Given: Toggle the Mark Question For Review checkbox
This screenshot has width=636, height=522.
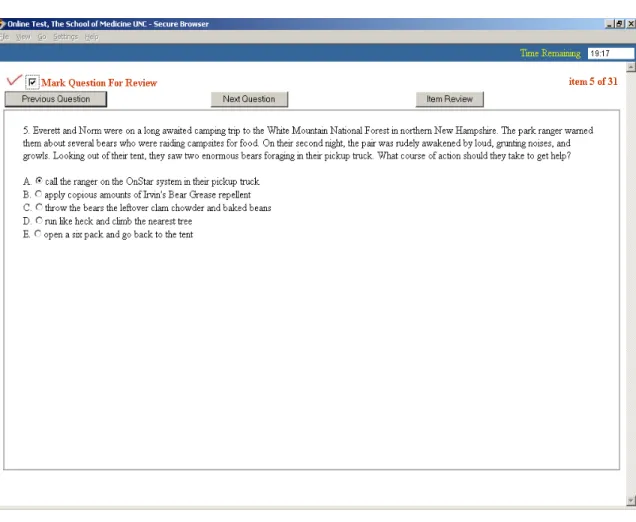Looking at the screenshot, I should pos(32,82).
